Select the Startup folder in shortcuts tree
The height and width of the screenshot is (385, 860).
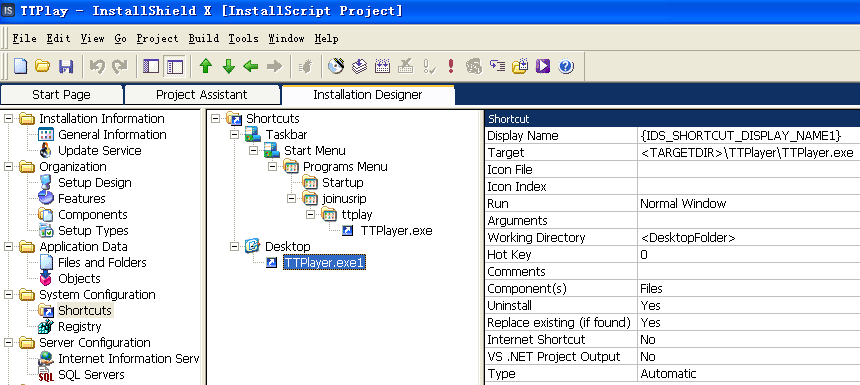342,183
